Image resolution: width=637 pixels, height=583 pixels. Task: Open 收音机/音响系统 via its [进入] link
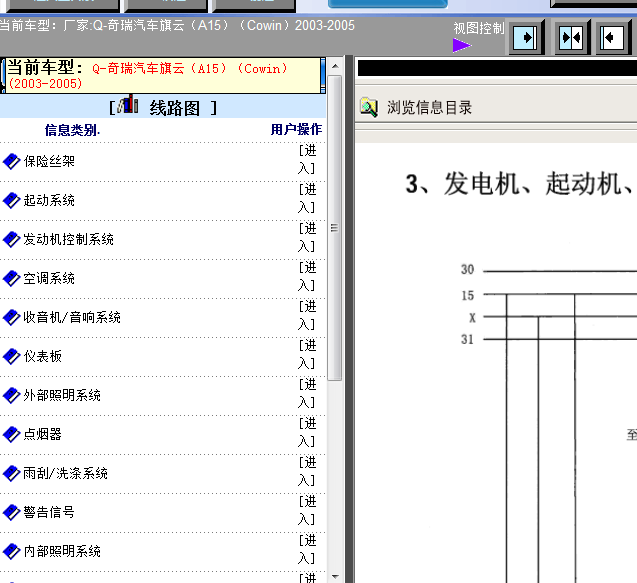(307, 315)
